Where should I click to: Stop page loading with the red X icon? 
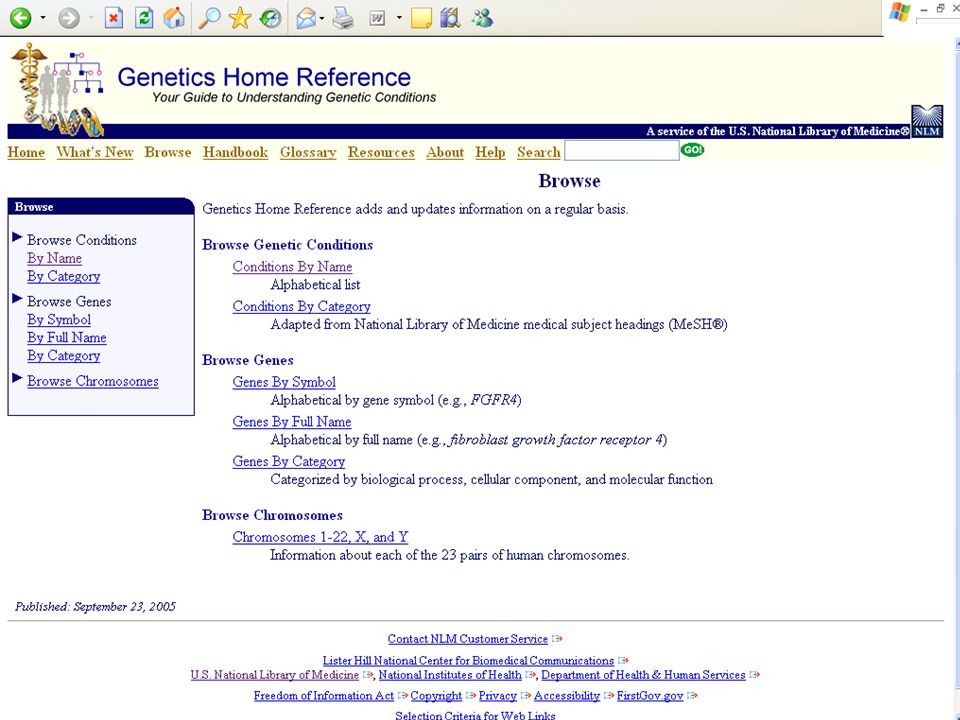(x=113, y=18)
